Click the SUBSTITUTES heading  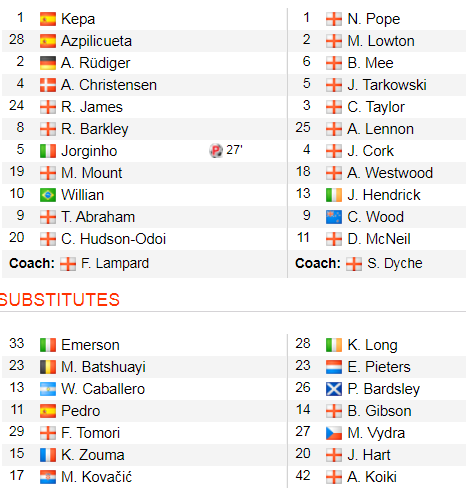(59, 300)
